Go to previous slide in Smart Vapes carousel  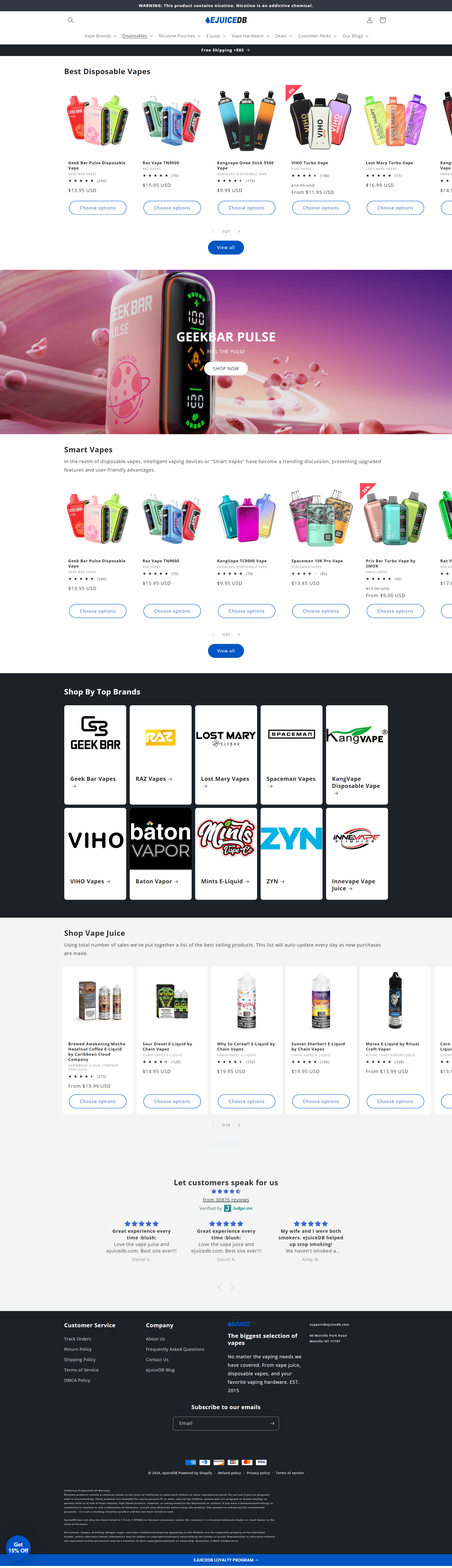[213, 634]
